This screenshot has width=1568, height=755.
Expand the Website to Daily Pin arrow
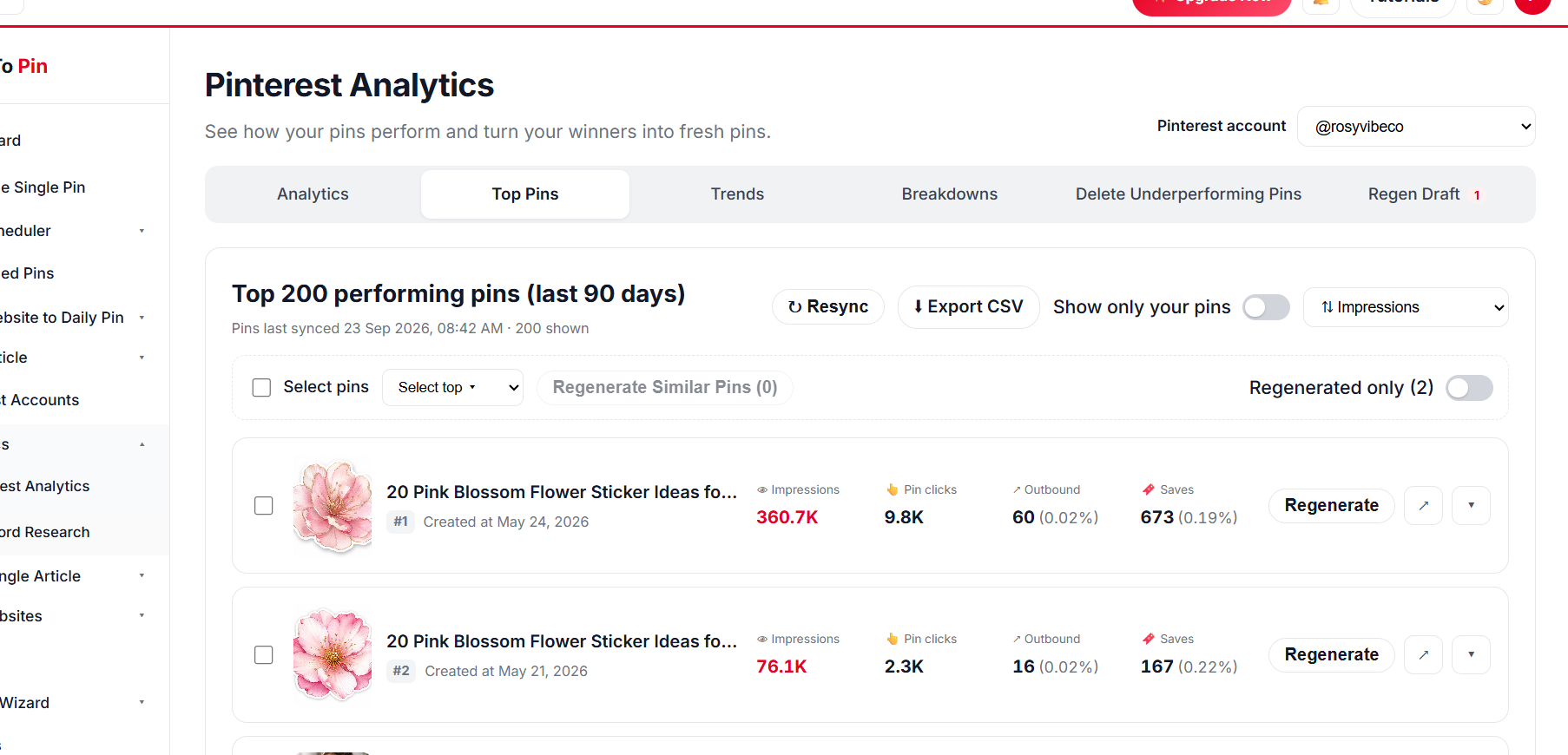[142, 318]
